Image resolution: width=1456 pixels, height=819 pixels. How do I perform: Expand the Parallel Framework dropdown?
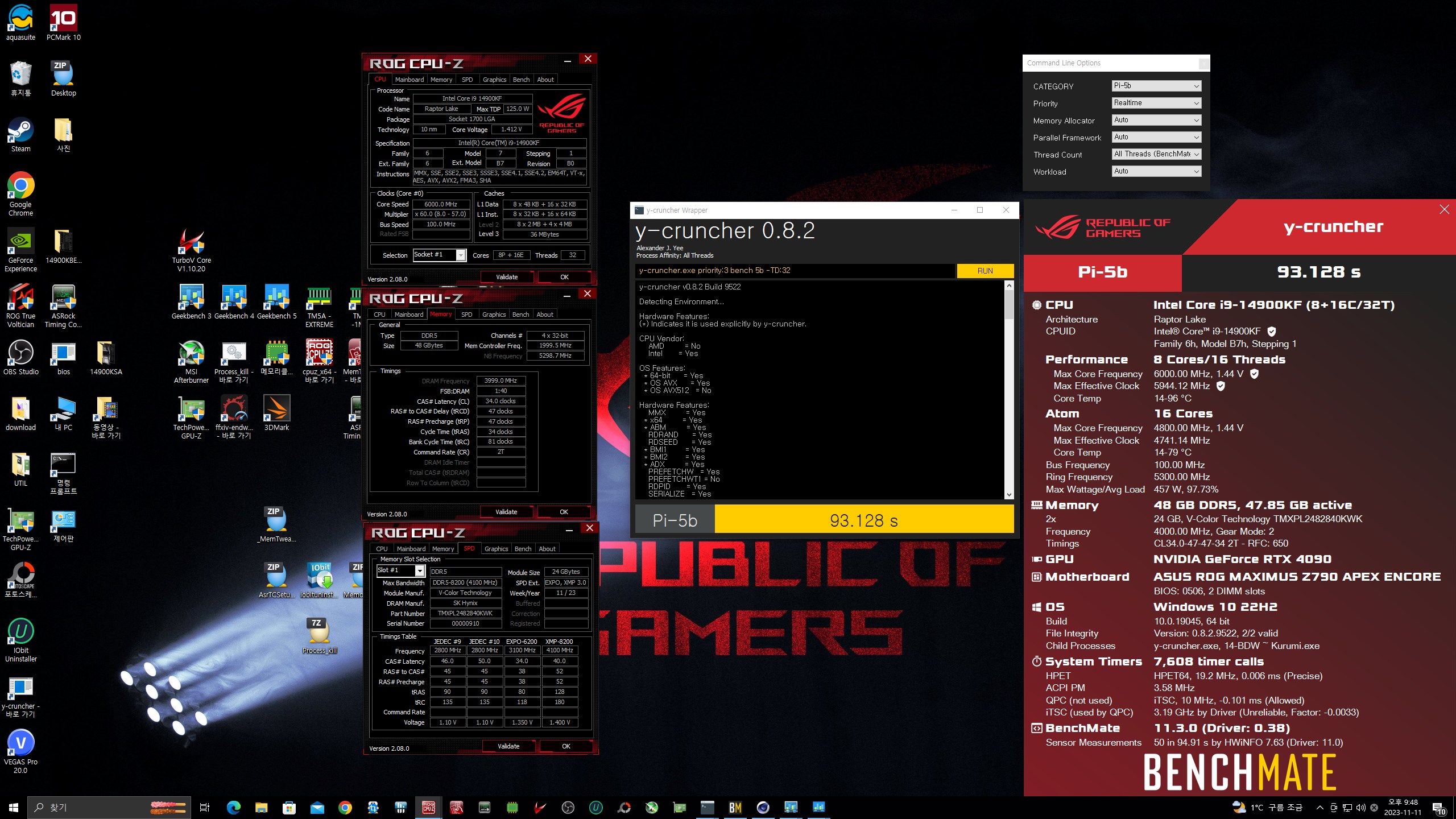click(x=1156, y=137)
